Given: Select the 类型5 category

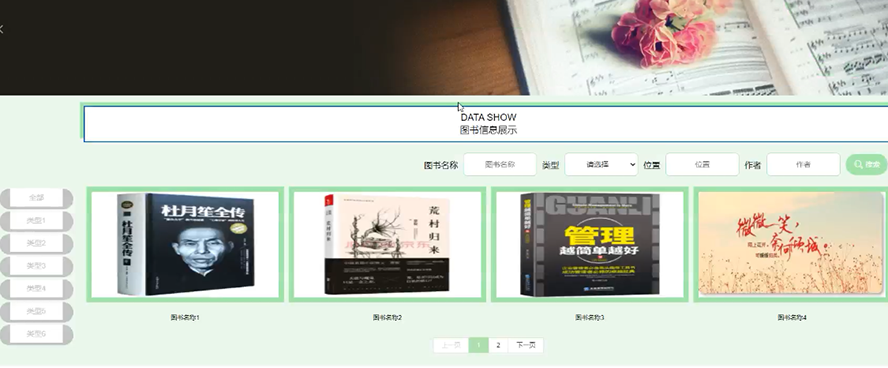Looking at the screenshot, I should (x=36, y=311).
